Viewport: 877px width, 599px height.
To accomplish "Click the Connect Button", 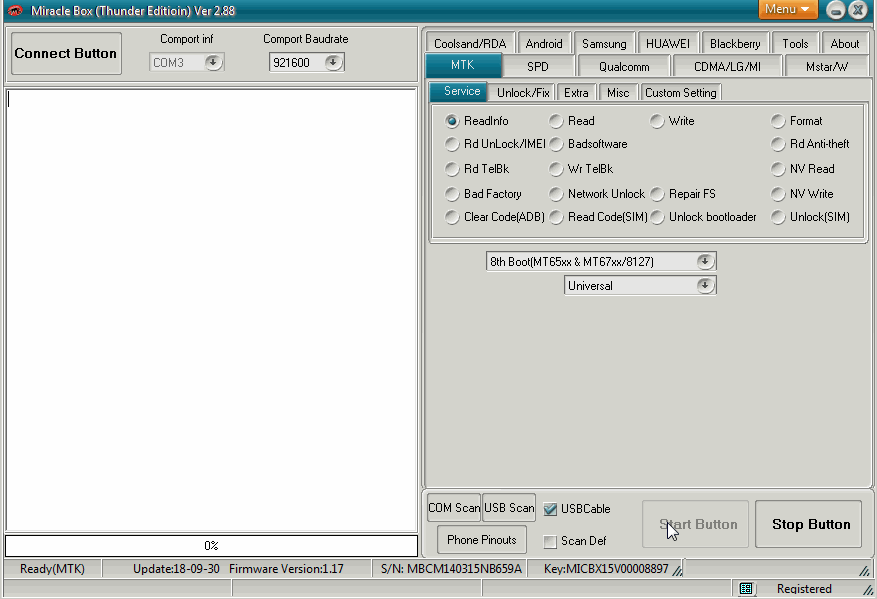I will pyautogui.click(x=66, y=53).
